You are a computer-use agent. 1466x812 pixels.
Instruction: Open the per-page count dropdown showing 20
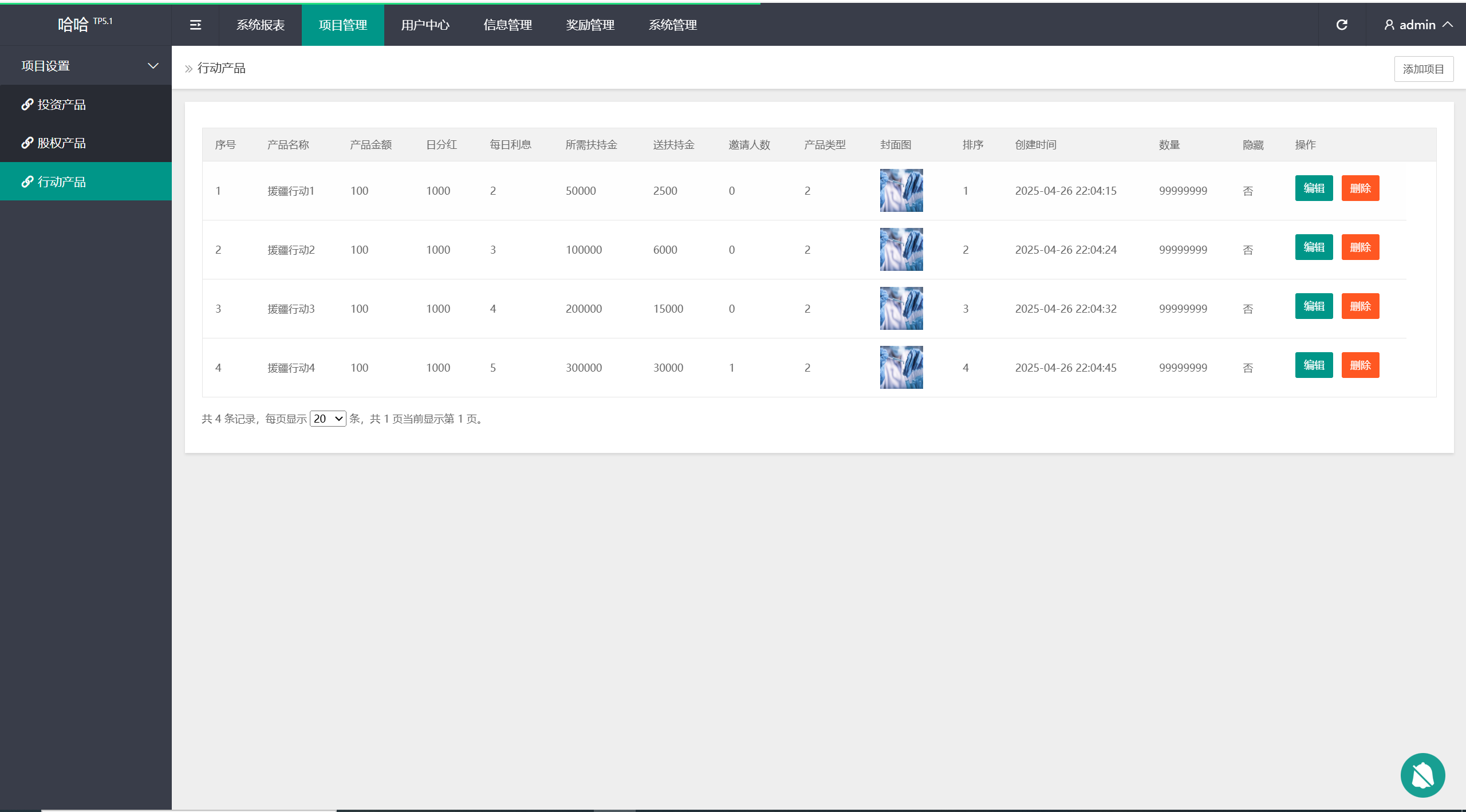pos(328,419)
